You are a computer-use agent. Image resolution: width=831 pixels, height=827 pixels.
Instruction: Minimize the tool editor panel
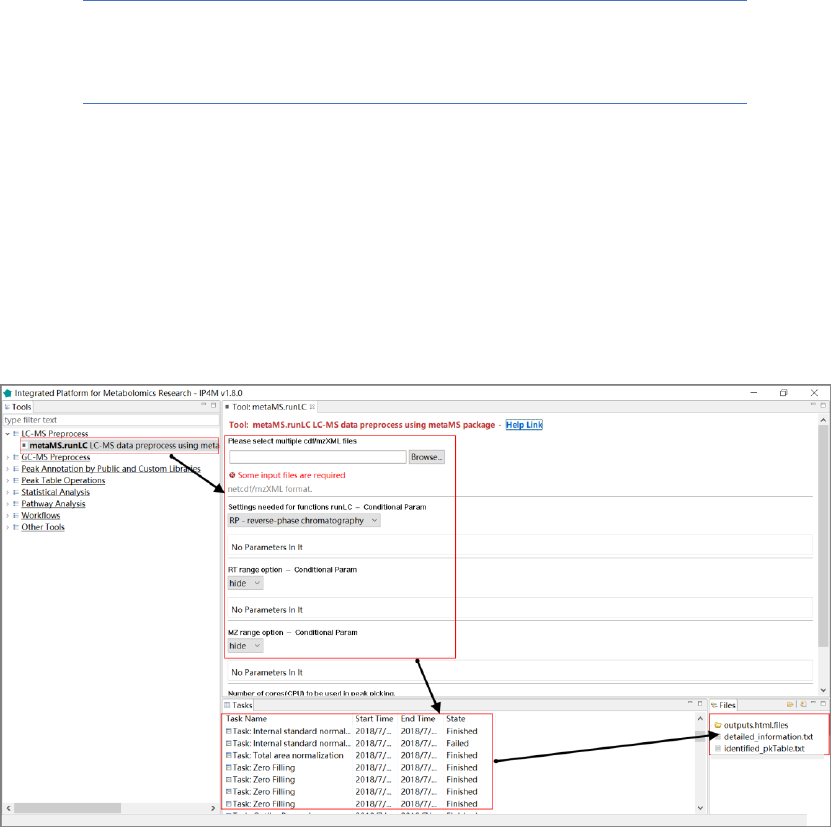pyautogui.click(x=814, y=405)
